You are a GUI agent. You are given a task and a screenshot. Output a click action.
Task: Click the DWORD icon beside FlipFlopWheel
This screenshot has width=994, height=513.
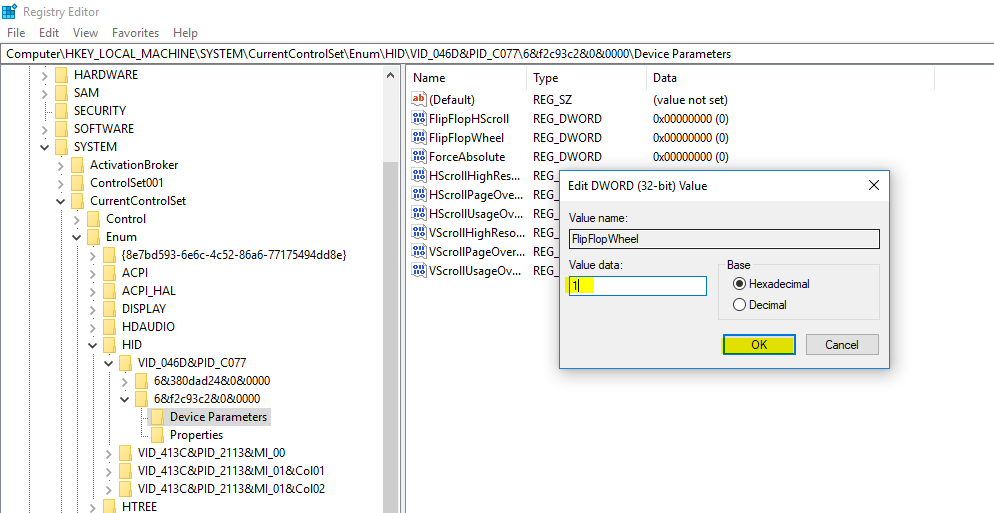pos(419,138)
